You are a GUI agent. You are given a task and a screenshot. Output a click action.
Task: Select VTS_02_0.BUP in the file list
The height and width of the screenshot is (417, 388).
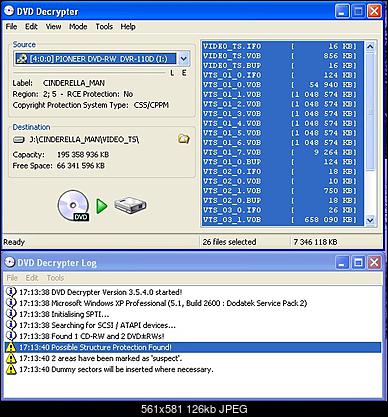pyautogui.click(x=282, y=201)
